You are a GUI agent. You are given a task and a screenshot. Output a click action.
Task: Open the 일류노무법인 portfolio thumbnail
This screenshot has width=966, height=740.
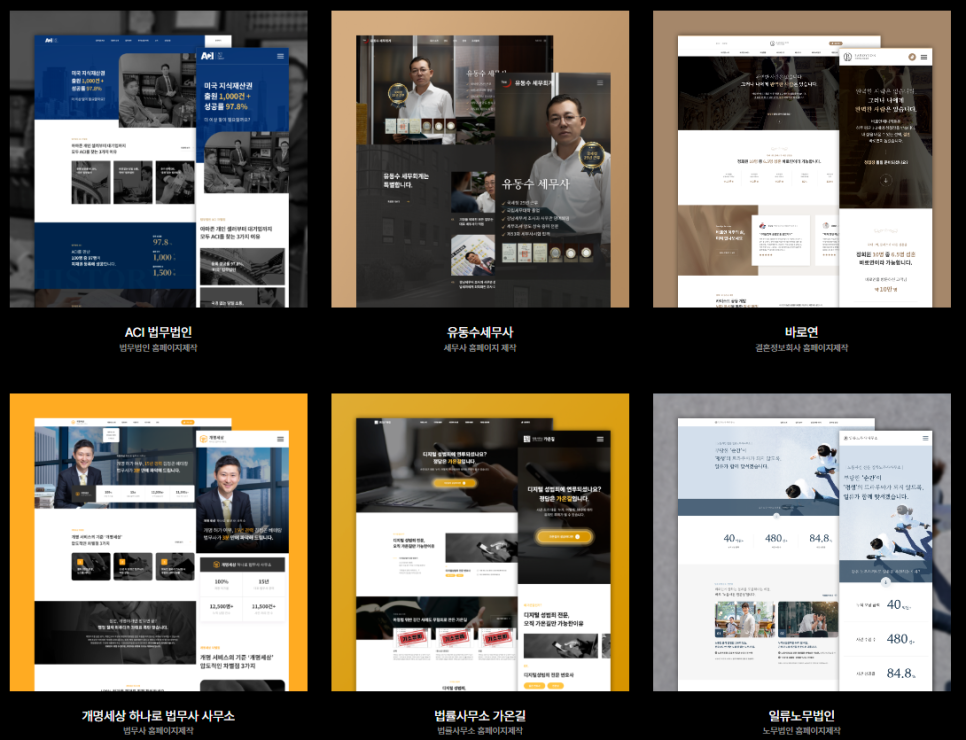point(802,542)
